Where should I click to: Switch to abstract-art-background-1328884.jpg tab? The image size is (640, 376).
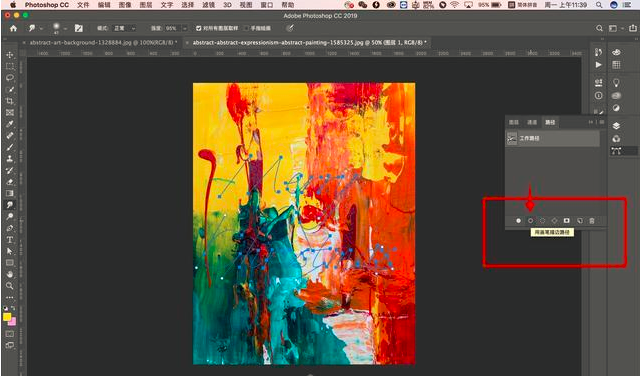tap(102, 42)
